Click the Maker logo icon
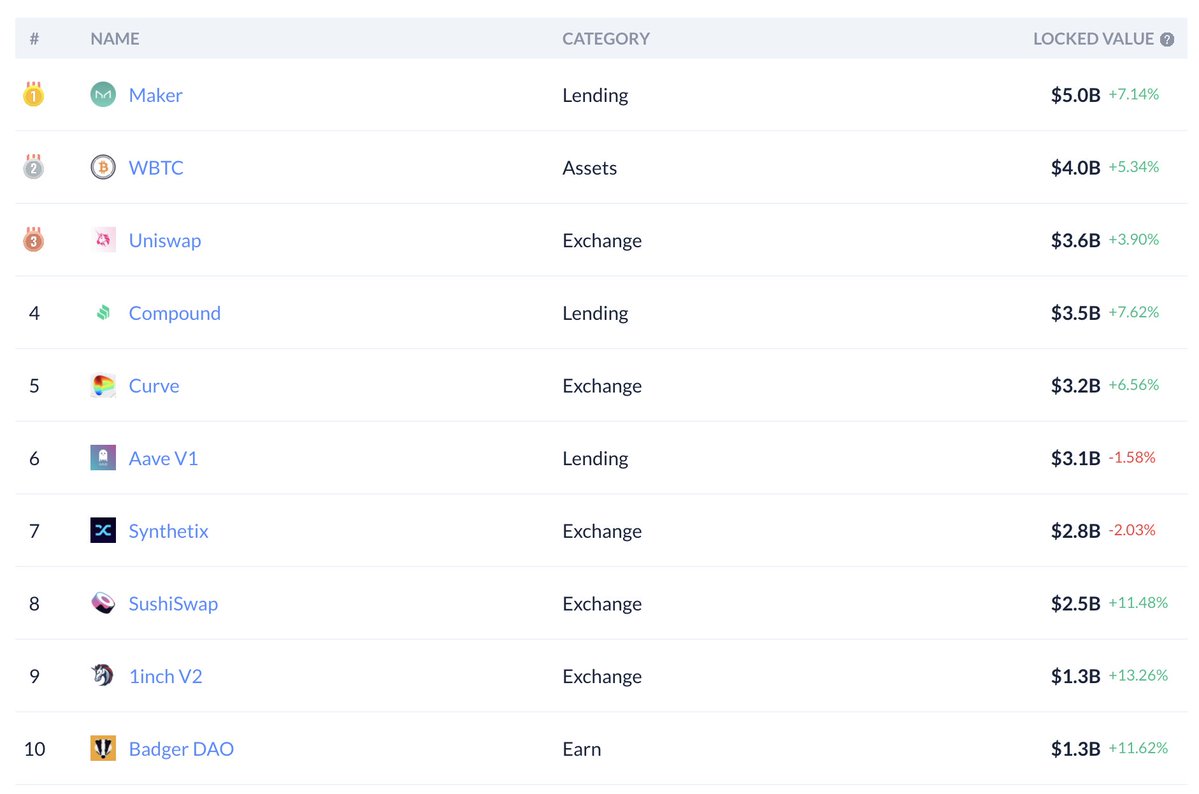This screenshot has width=1199, height=794. click(103, 95)
